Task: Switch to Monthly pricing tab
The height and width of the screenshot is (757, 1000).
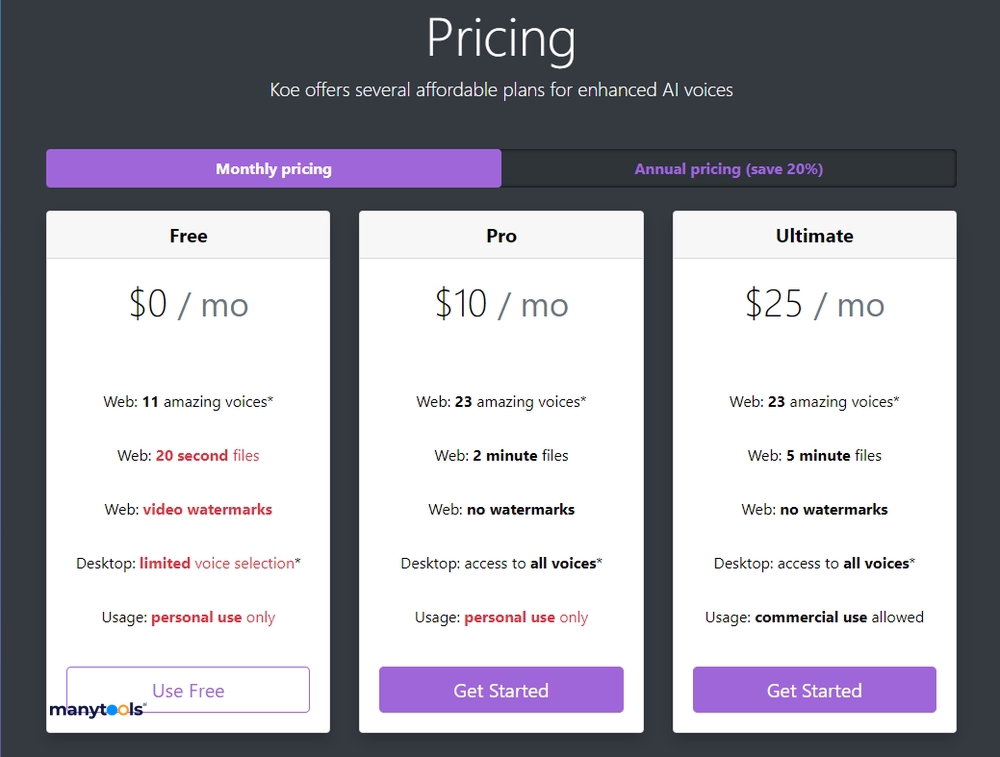Action: (x=273, y=169)
